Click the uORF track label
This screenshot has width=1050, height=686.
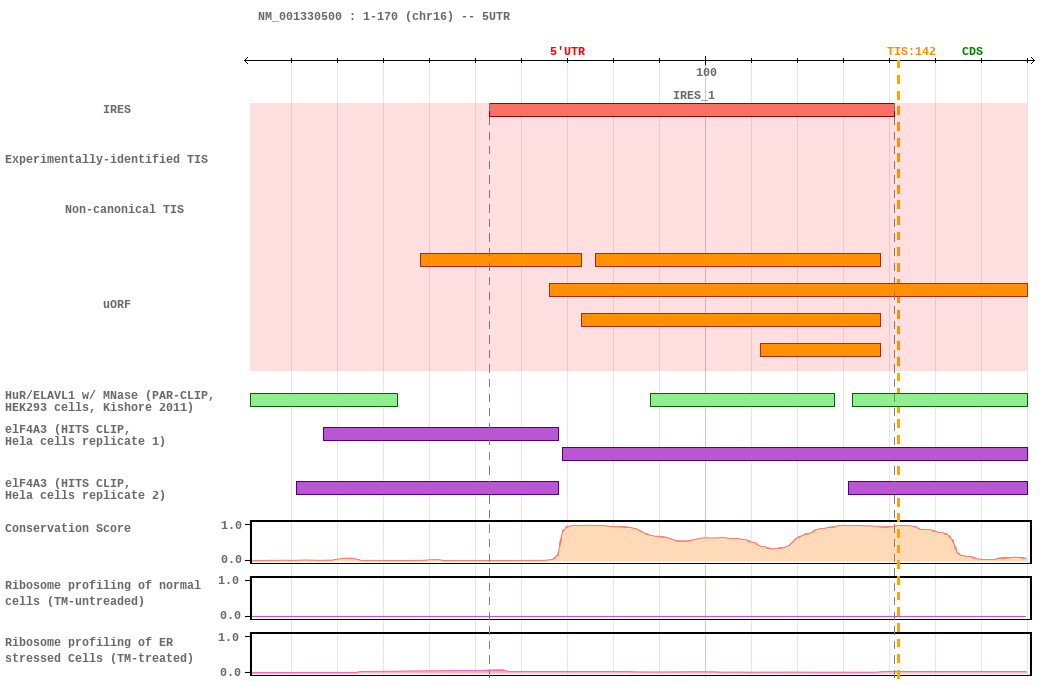[117, 305]
